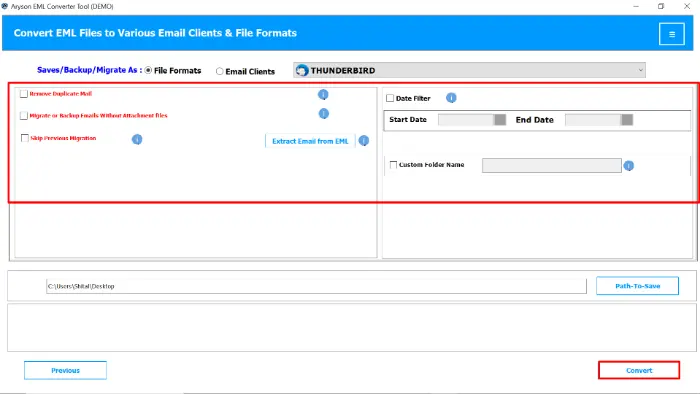Click info icon beside Date Filter
Screen dimensions: 700x394
coord(451,98)
